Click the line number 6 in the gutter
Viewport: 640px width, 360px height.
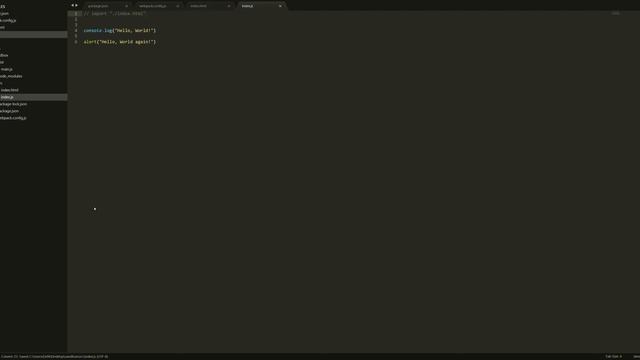click(x=76, y=42)
